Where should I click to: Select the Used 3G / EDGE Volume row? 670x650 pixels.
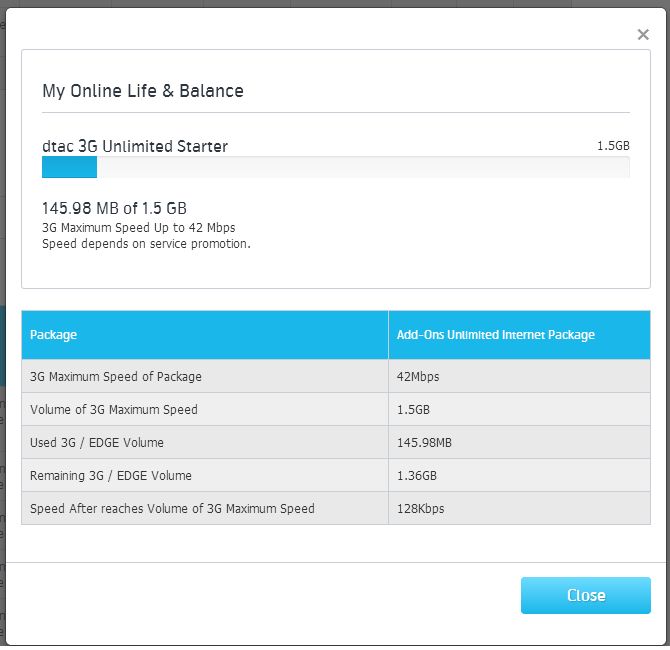pos(97,442)
